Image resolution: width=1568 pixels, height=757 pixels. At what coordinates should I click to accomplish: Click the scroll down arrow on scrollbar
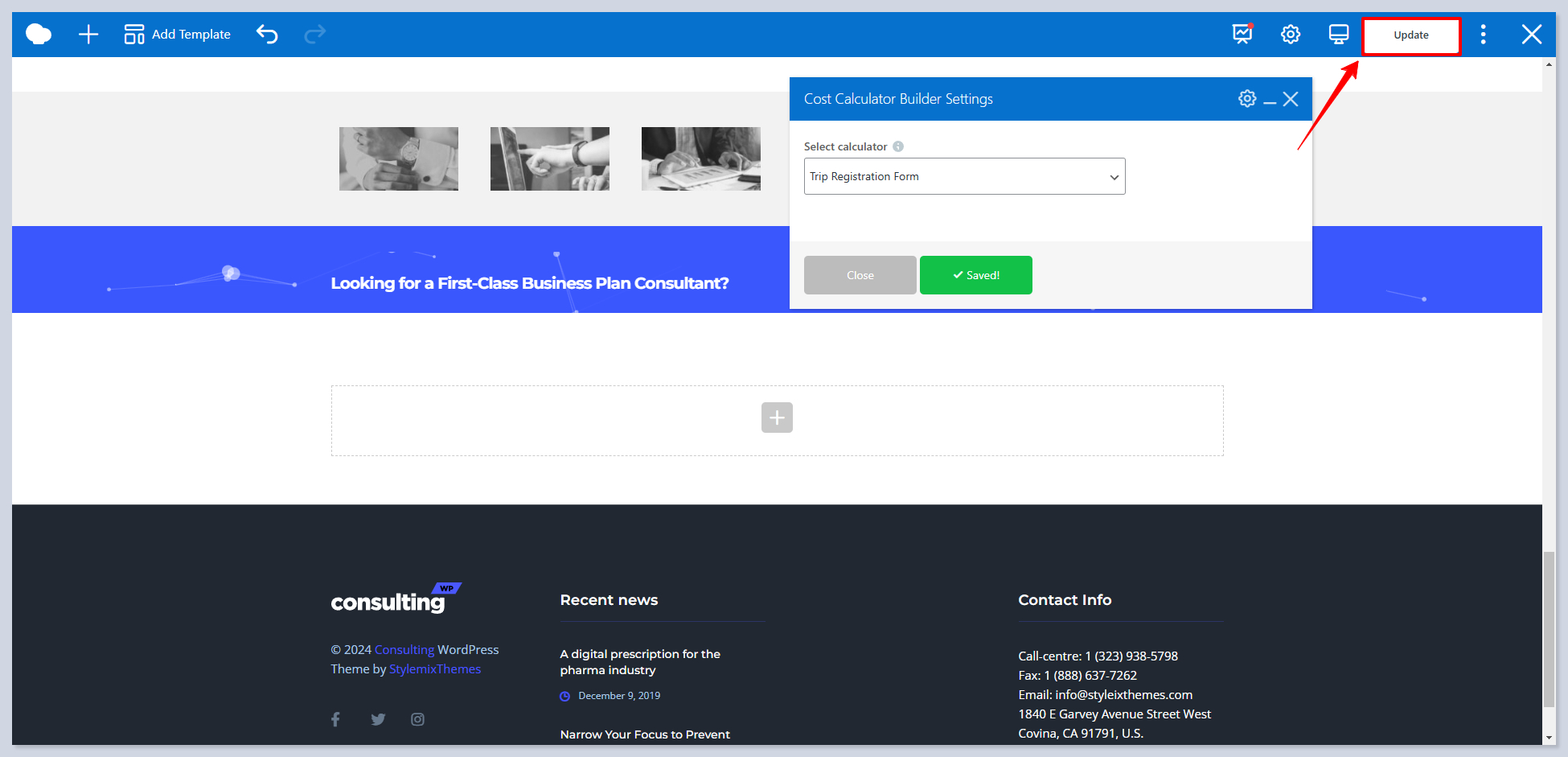click(1549, 738)
